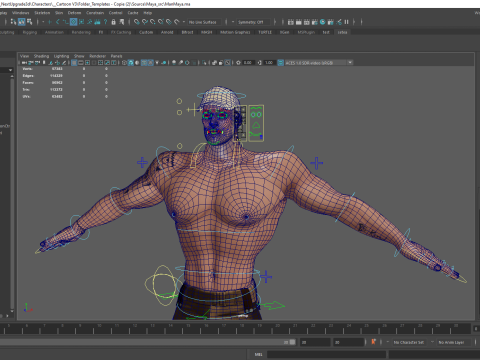Click the make live surface magnet icon
The height and width of the screenshot is (360, 480).
(x=177, y=22)
